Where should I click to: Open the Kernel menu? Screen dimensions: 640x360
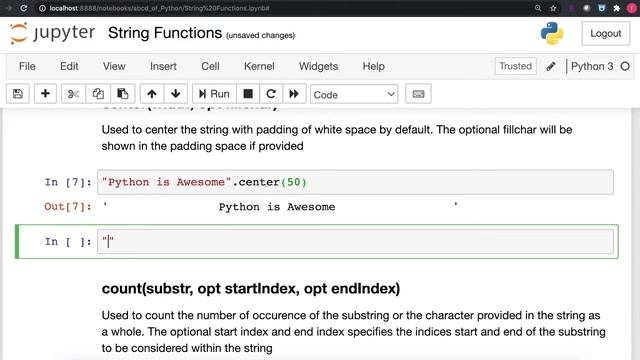[259, 66]
